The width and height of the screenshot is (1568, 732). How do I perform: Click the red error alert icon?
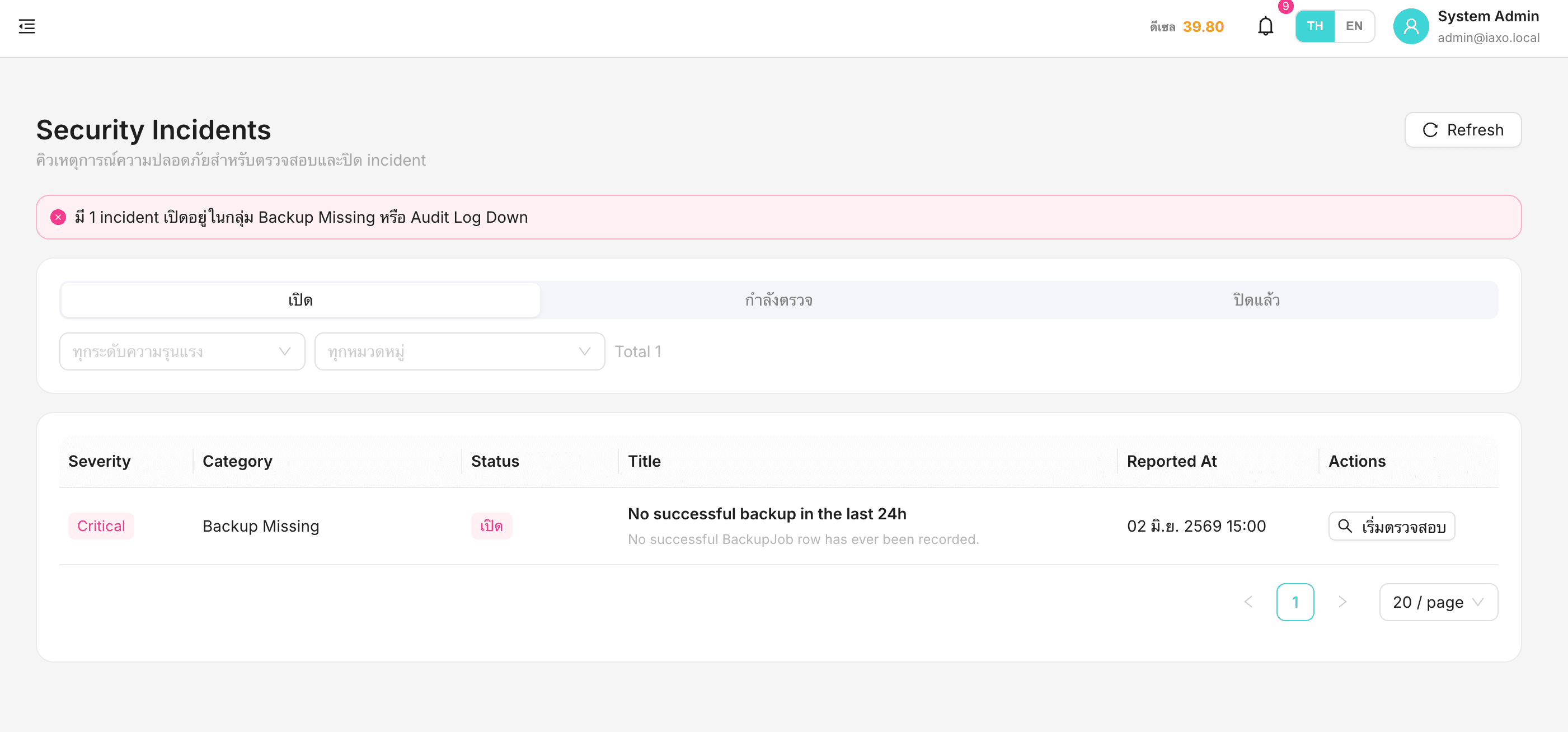point(58,217)
